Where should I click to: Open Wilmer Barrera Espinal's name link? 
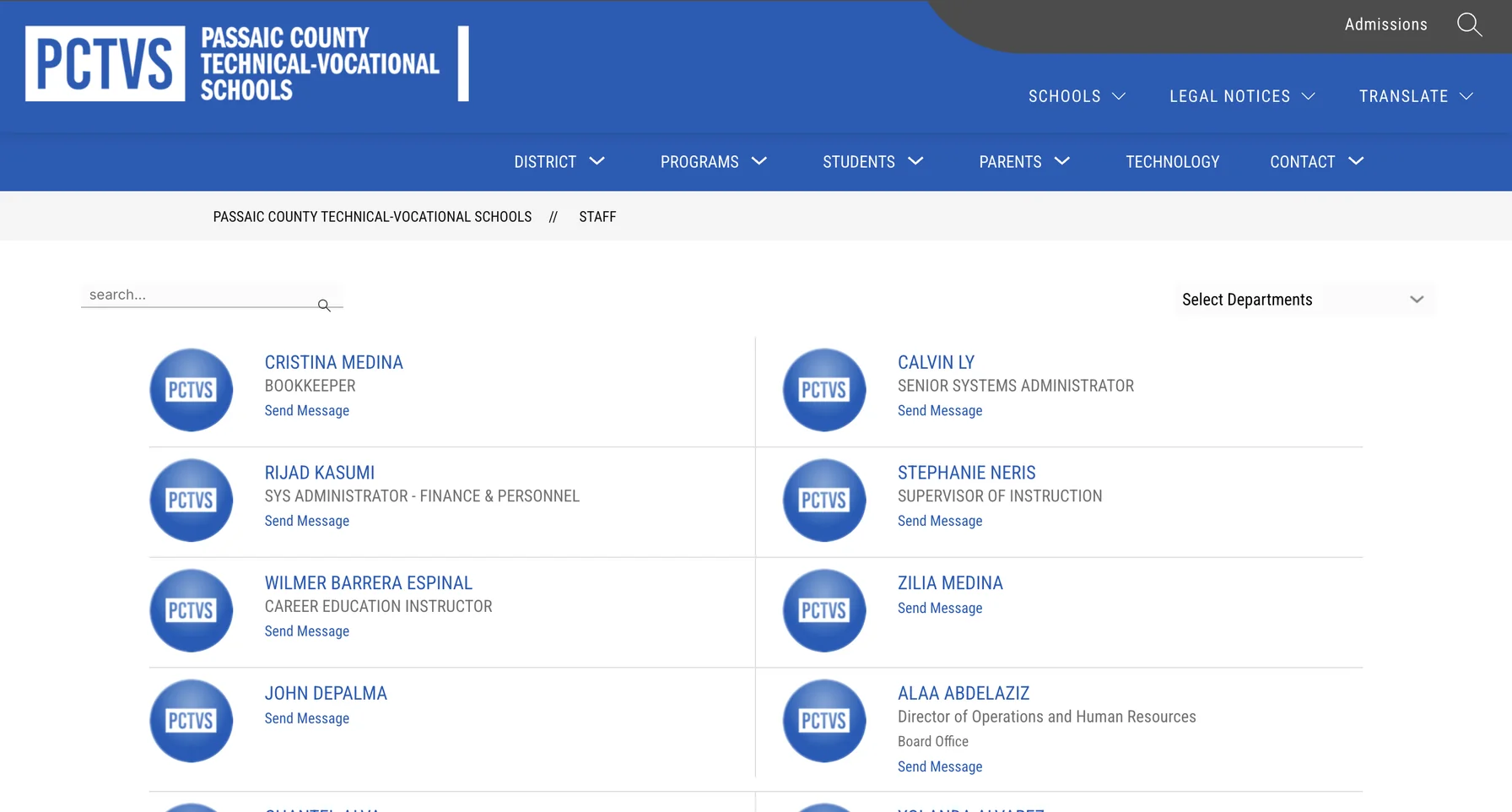pyautogui.click(x=368, y=583)
